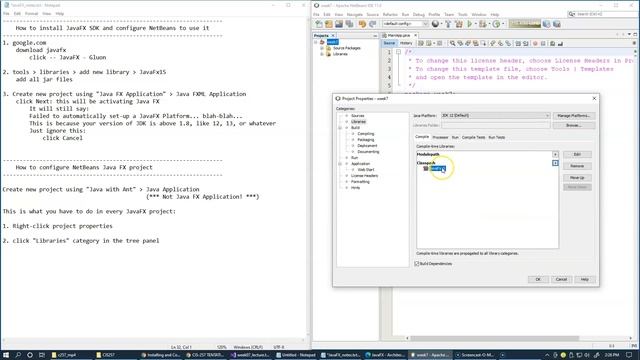
Task: Switch to the Processor tab
Action: (x=440, y=138)
